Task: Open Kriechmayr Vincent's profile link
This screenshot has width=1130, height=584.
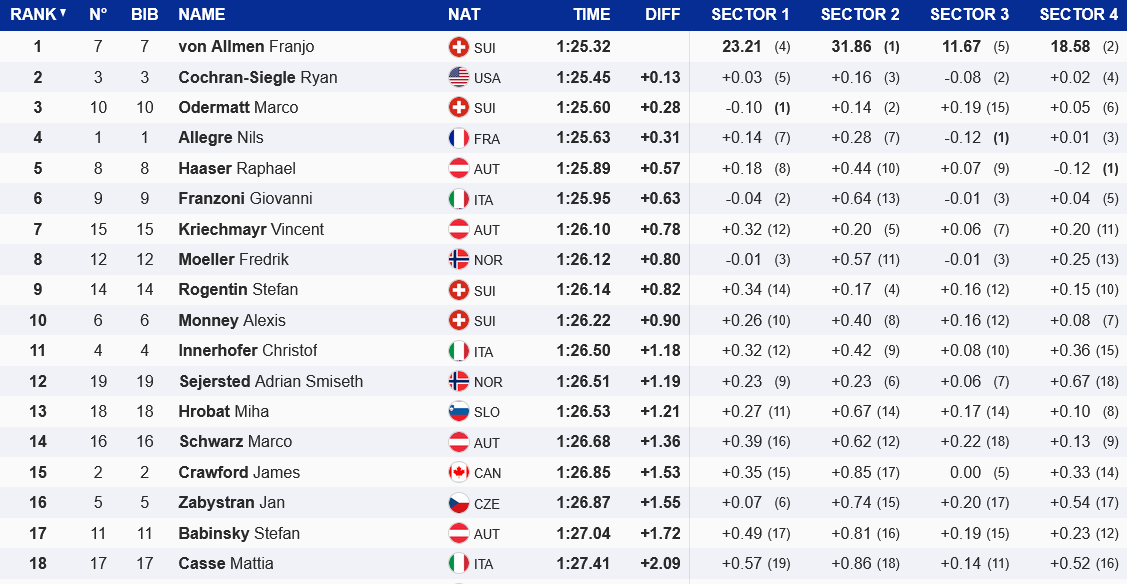Action: point(251,229)
